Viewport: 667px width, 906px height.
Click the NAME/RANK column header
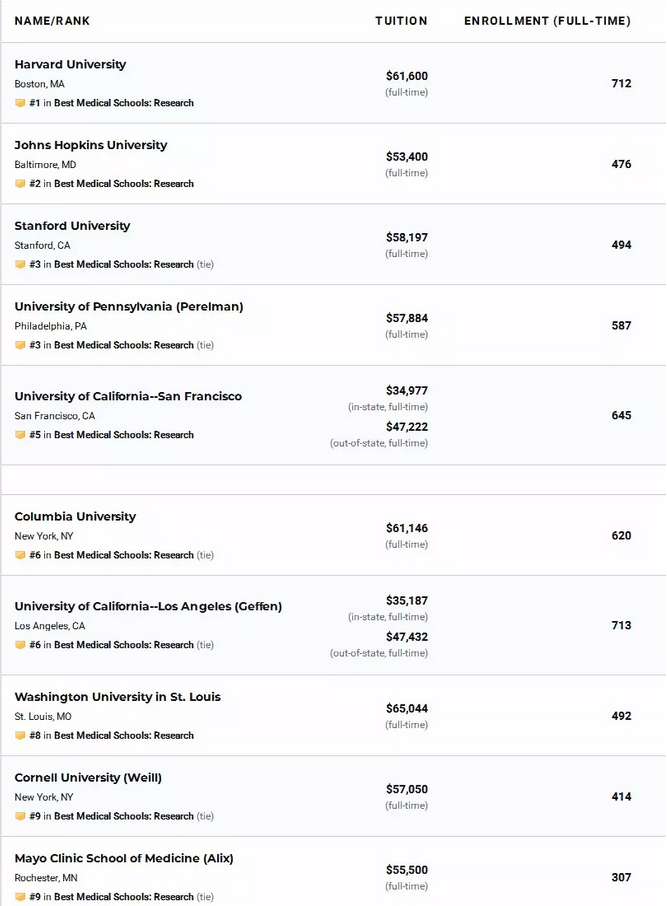click(52, 21)
